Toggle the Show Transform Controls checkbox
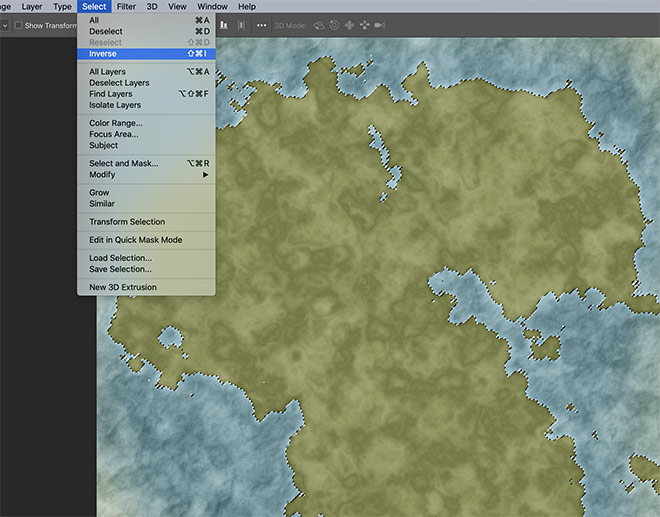The width and height of the screenshot is (660, 517). point(18,25)
